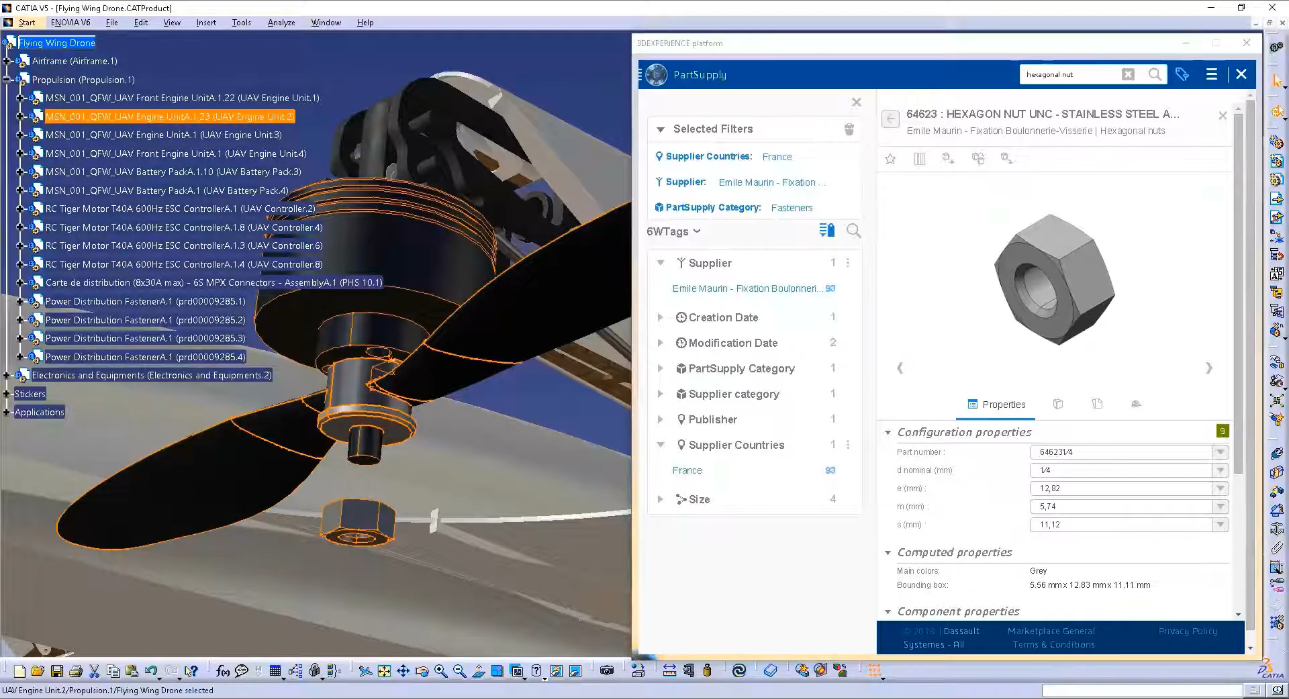Click the trash icon to clear Selected Filters

pyautogui.click(x=849, y=129)
